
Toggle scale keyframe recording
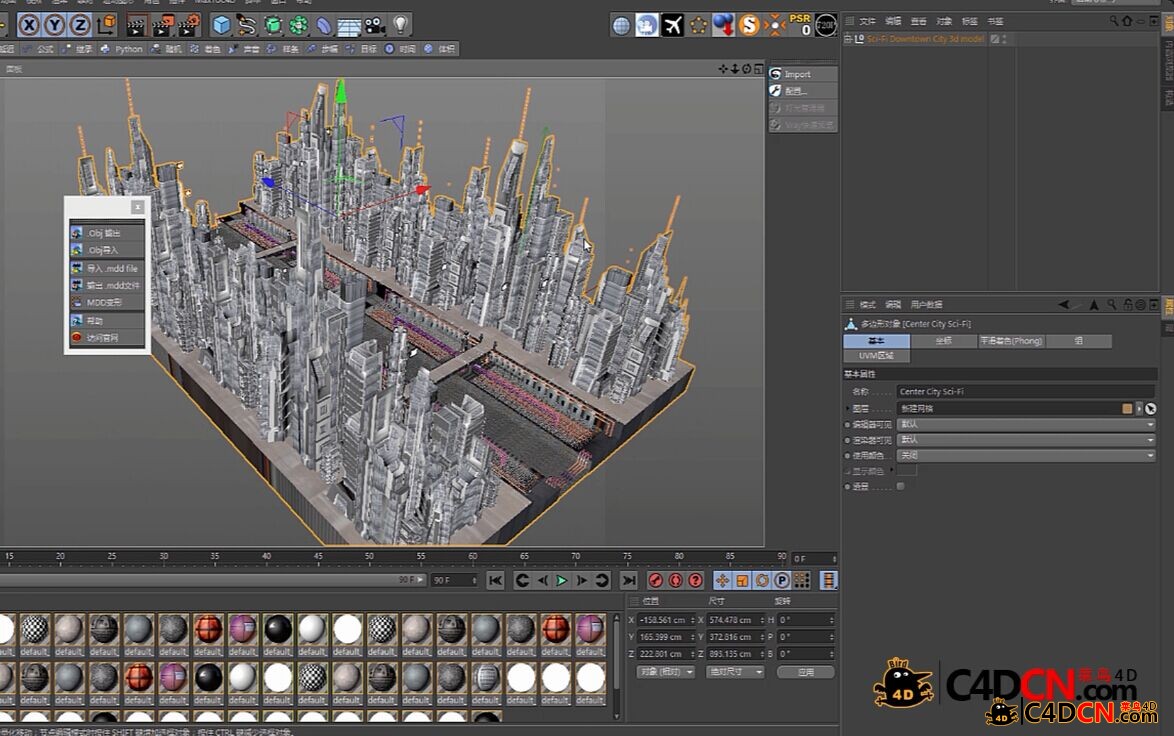(742, 580)
